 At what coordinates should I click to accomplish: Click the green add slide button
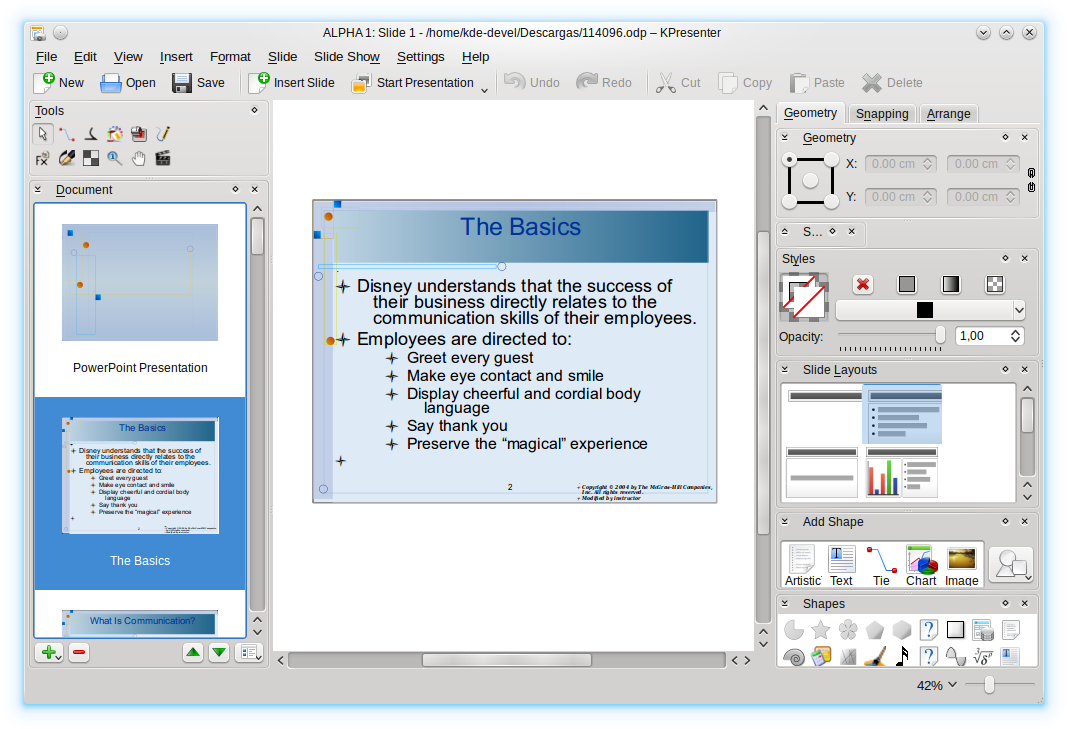48,653
